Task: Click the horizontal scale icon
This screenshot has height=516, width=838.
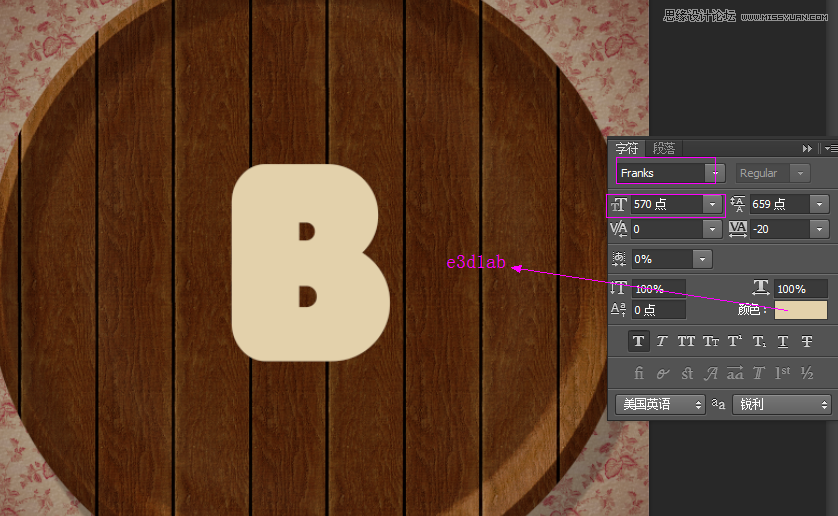Action: pyautogui.click(x=761, y=288)
